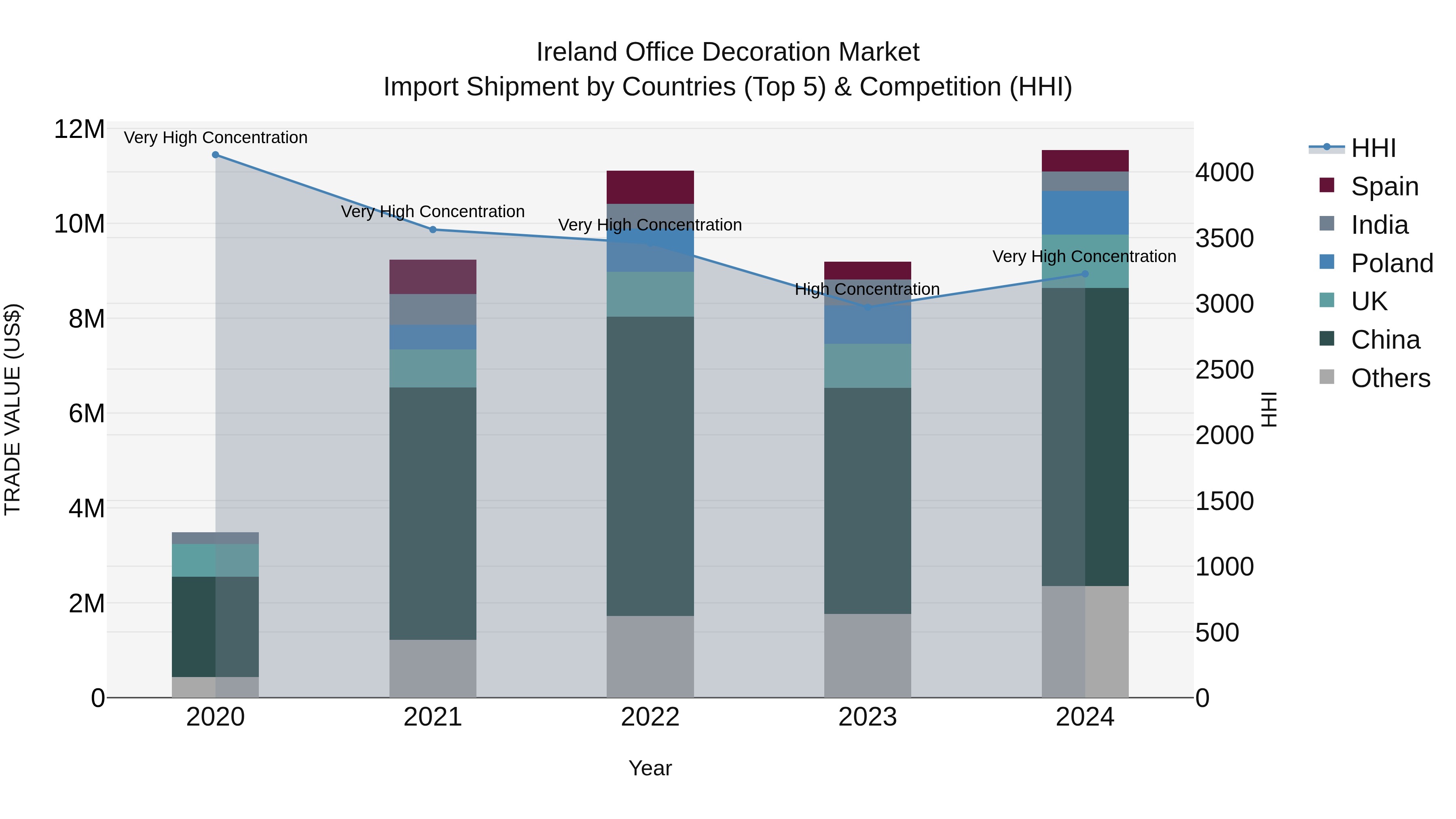This screenshot has height=819, width=1456.
Task: Click the 4000 tick on the HHI axis
Action: click(1225, 172)
